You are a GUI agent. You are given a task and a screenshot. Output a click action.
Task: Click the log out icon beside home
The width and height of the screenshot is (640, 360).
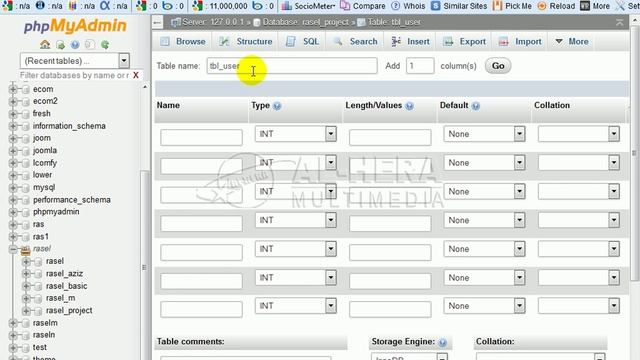point(60,45)
